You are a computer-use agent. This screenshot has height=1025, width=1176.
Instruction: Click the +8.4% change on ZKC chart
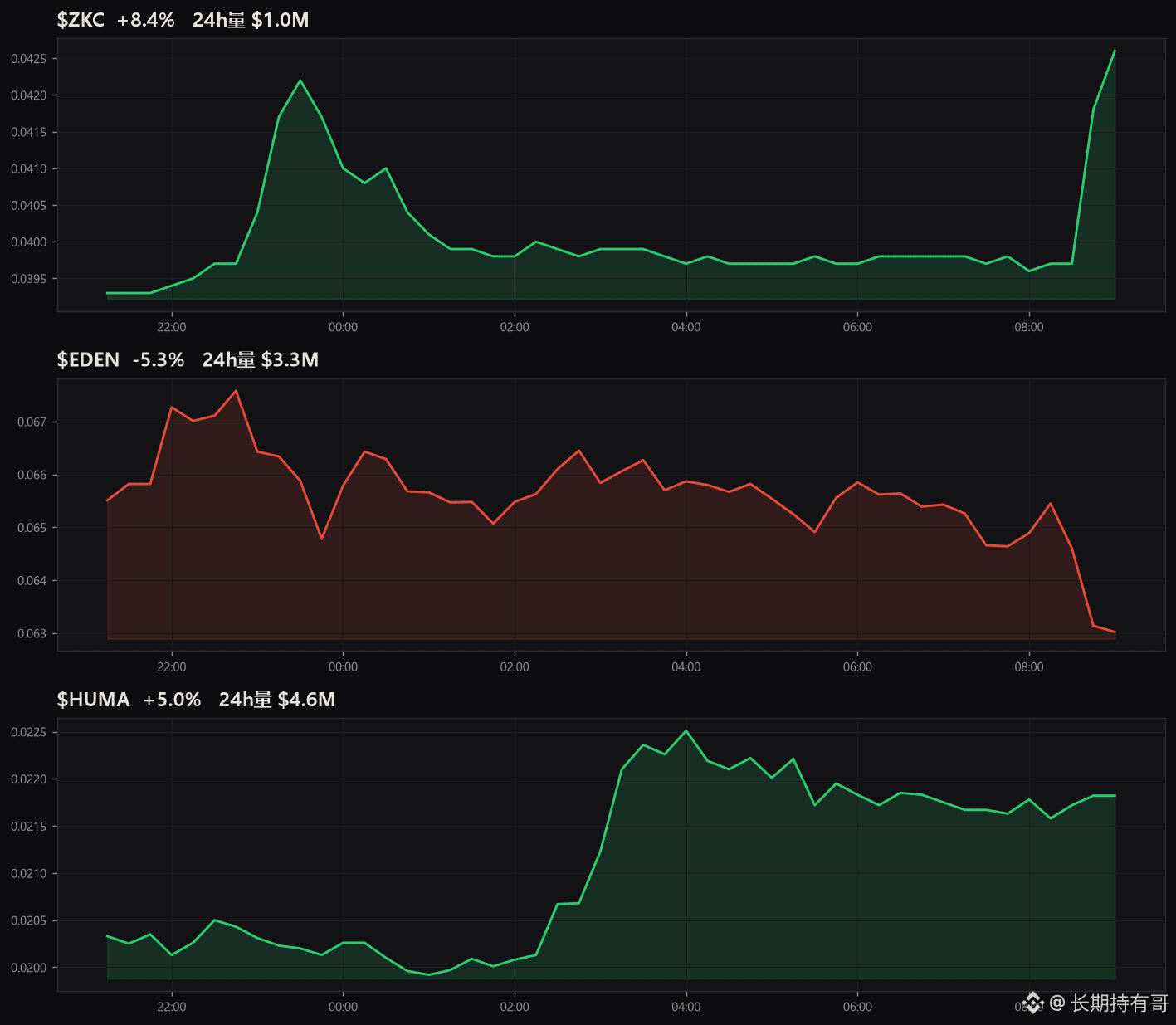(145, 20)
